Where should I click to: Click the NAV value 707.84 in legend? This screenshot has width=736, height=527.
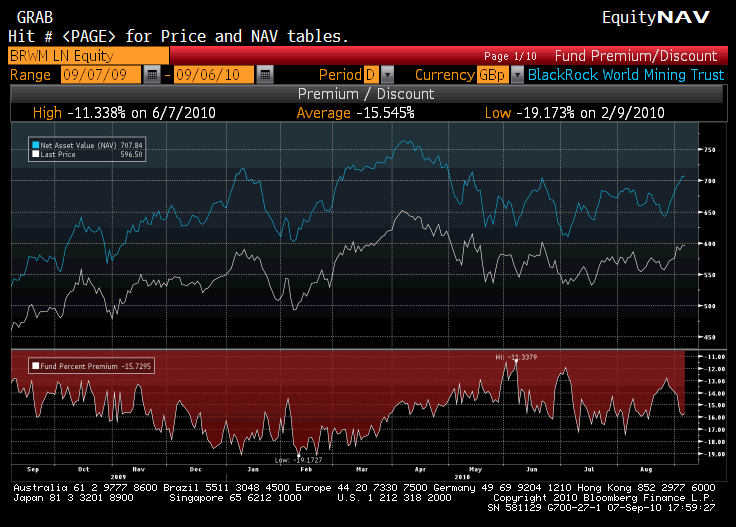click(x=131, y=145)
